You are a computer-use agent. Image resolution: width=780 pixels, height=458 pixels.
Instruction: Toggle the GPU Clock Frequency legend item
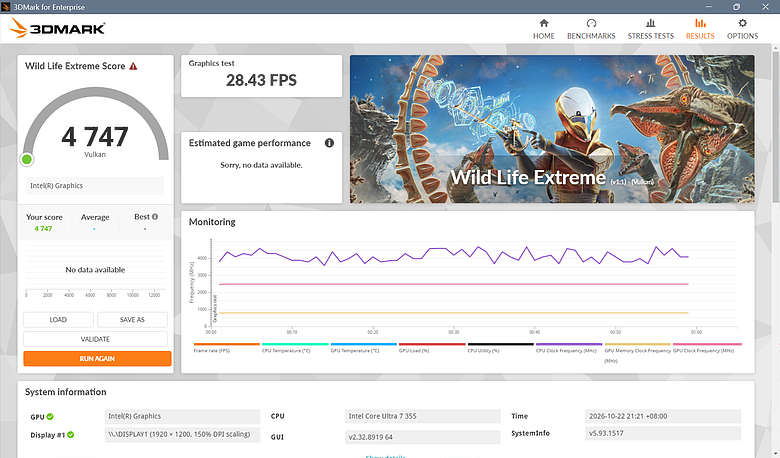point(707,348)
